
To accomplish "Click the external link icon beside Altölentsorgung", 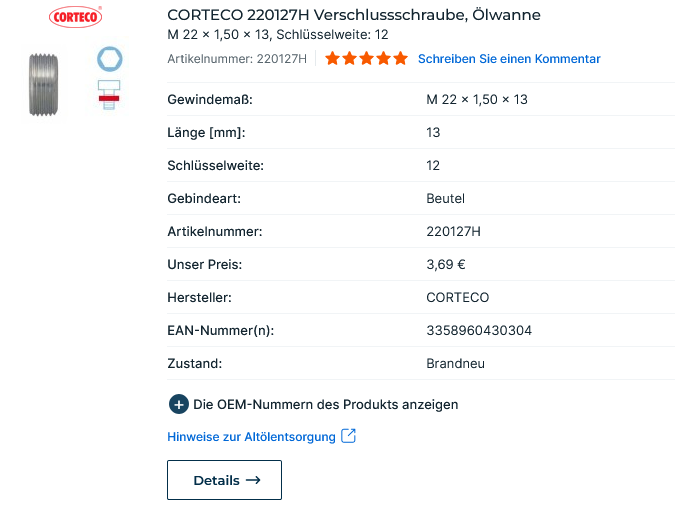I will [348, 436].
